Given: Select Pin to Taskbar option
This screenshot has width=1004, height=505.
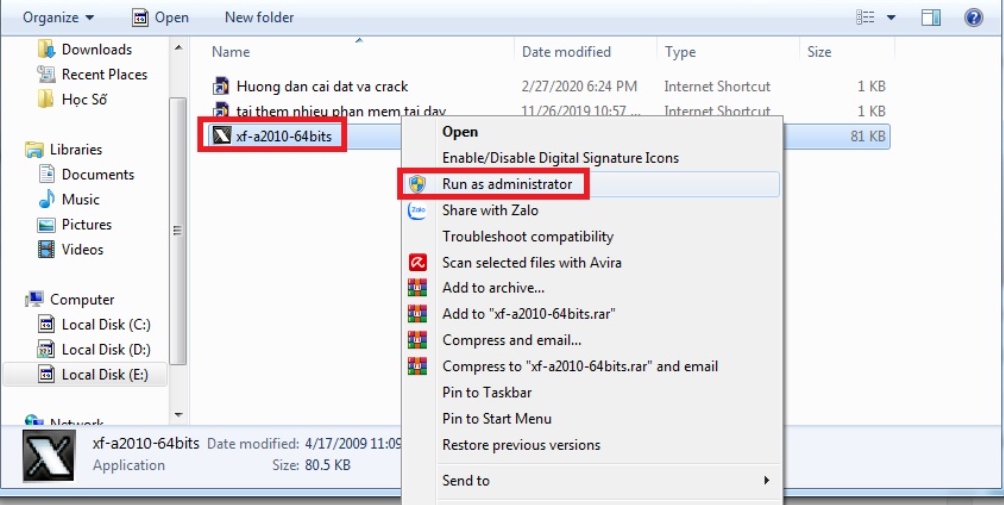Looking at the screenshot, I should pos(487,393).
